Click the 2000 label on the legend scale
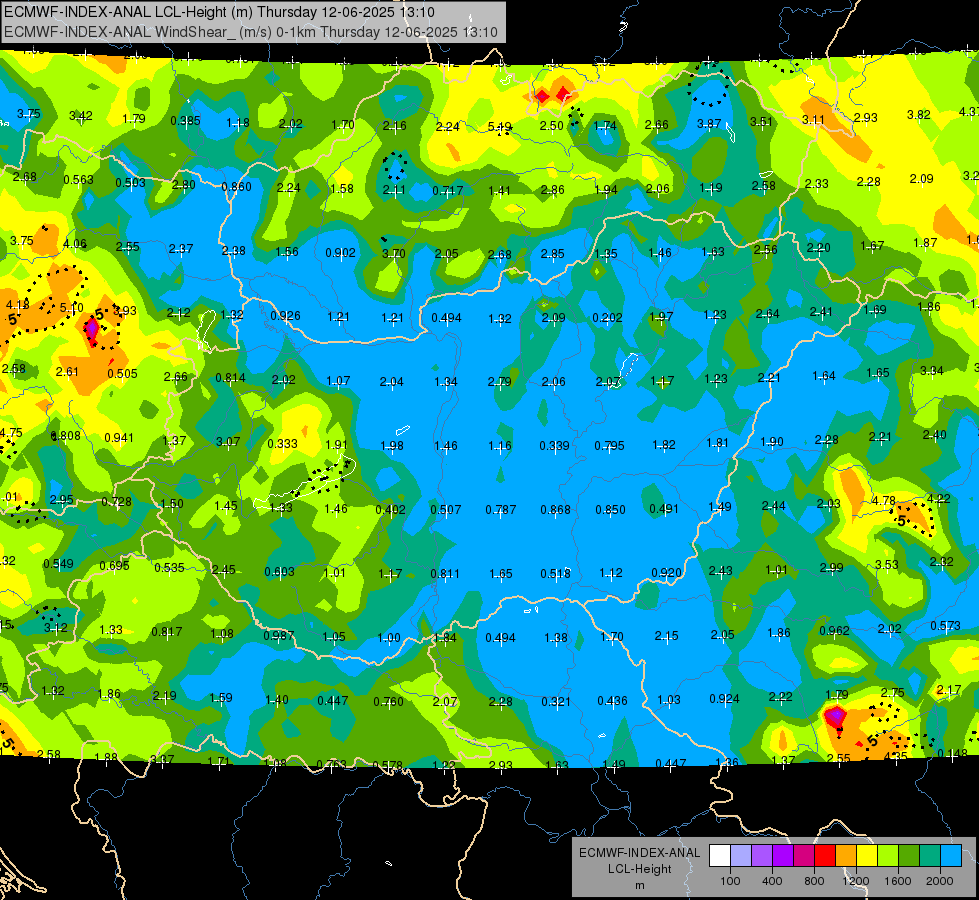Viewport: 979px width, 900px height. 940,881
